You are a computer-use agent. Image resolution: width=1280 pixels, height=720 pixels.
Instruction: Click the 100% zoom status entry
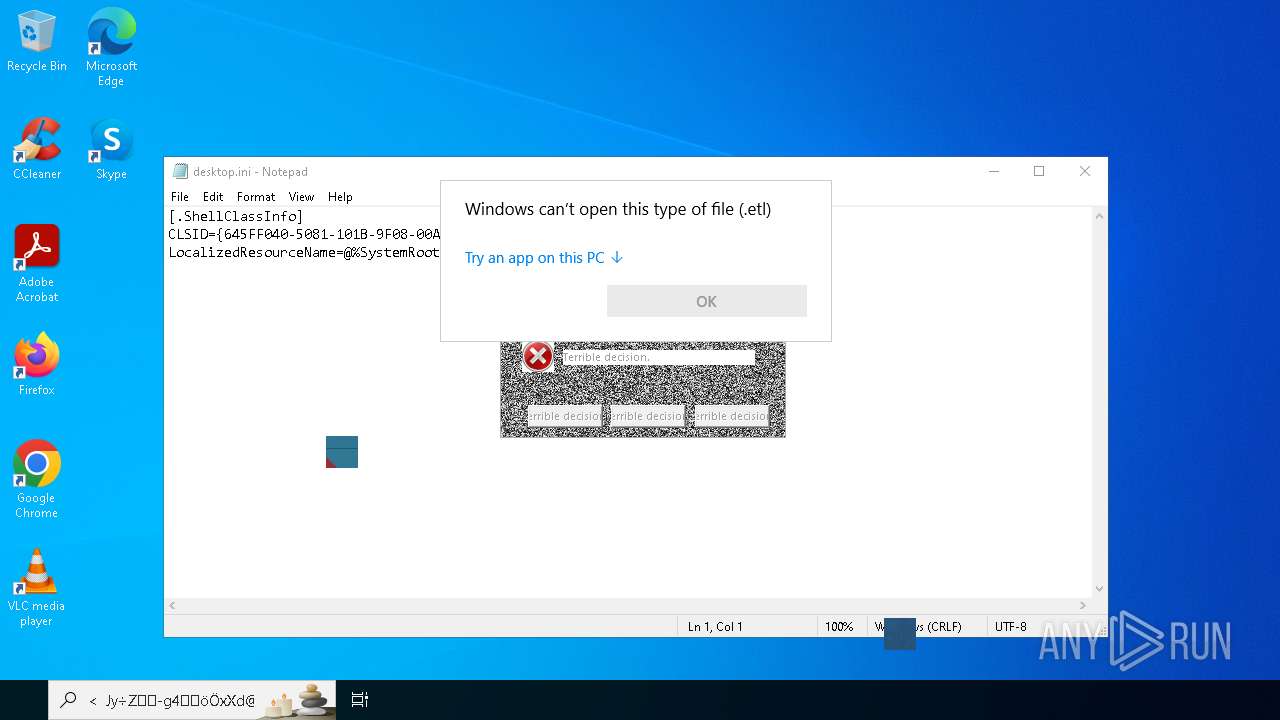click(x=839, y=627)
